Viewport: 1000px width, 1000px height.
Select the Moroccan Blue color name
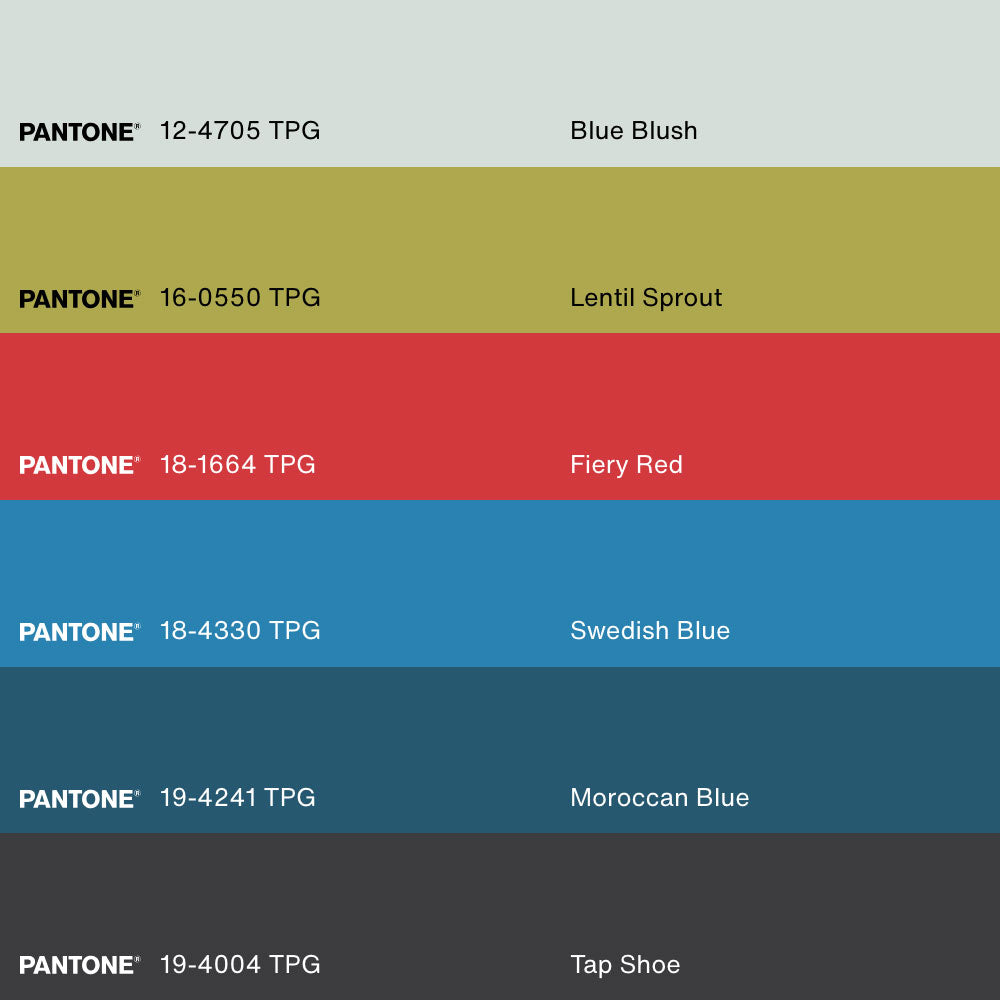(x=659, y=798)
